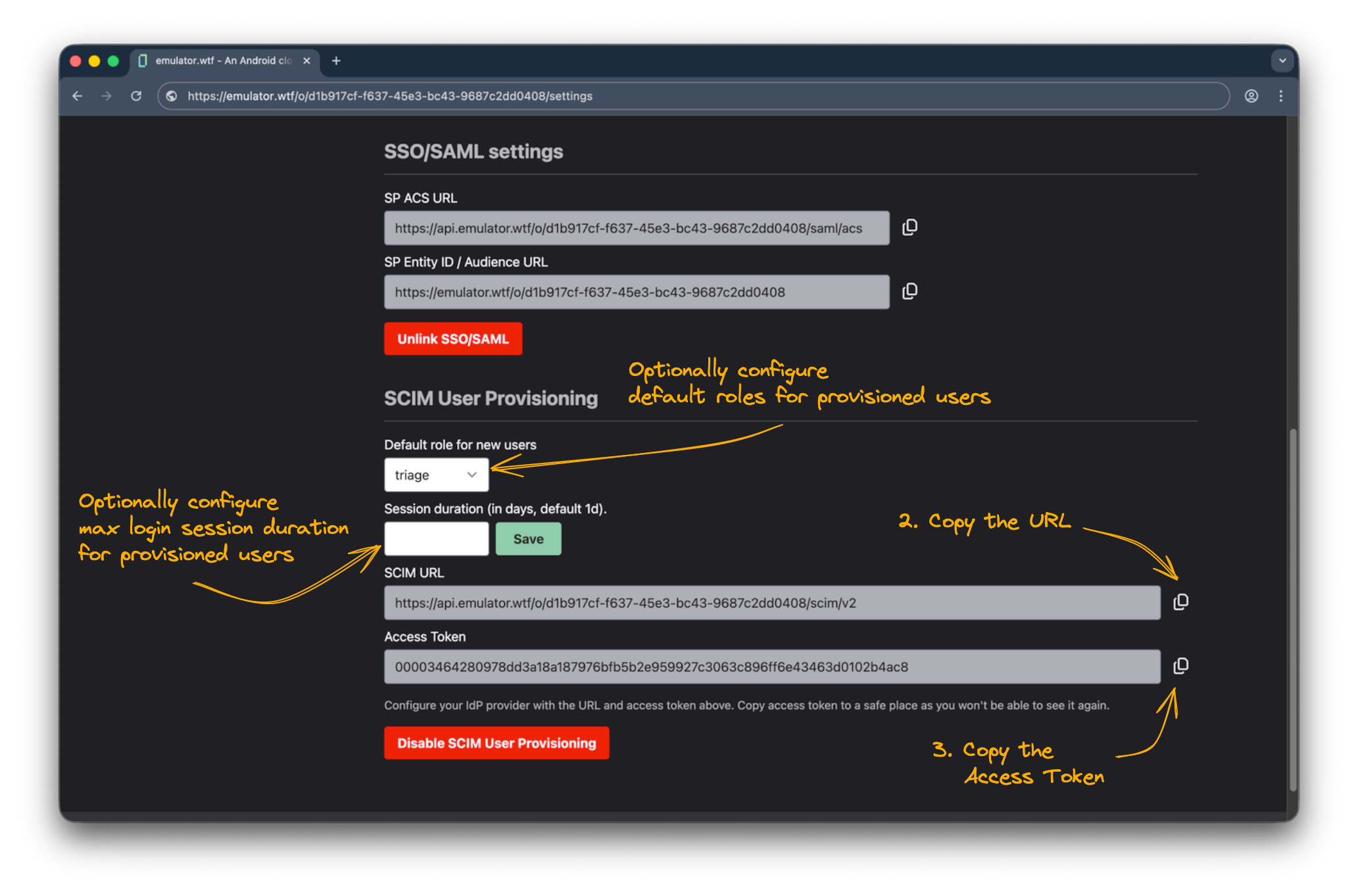
Task: Close the emulator.wtf tab
Action: click(x=306, y=60)
